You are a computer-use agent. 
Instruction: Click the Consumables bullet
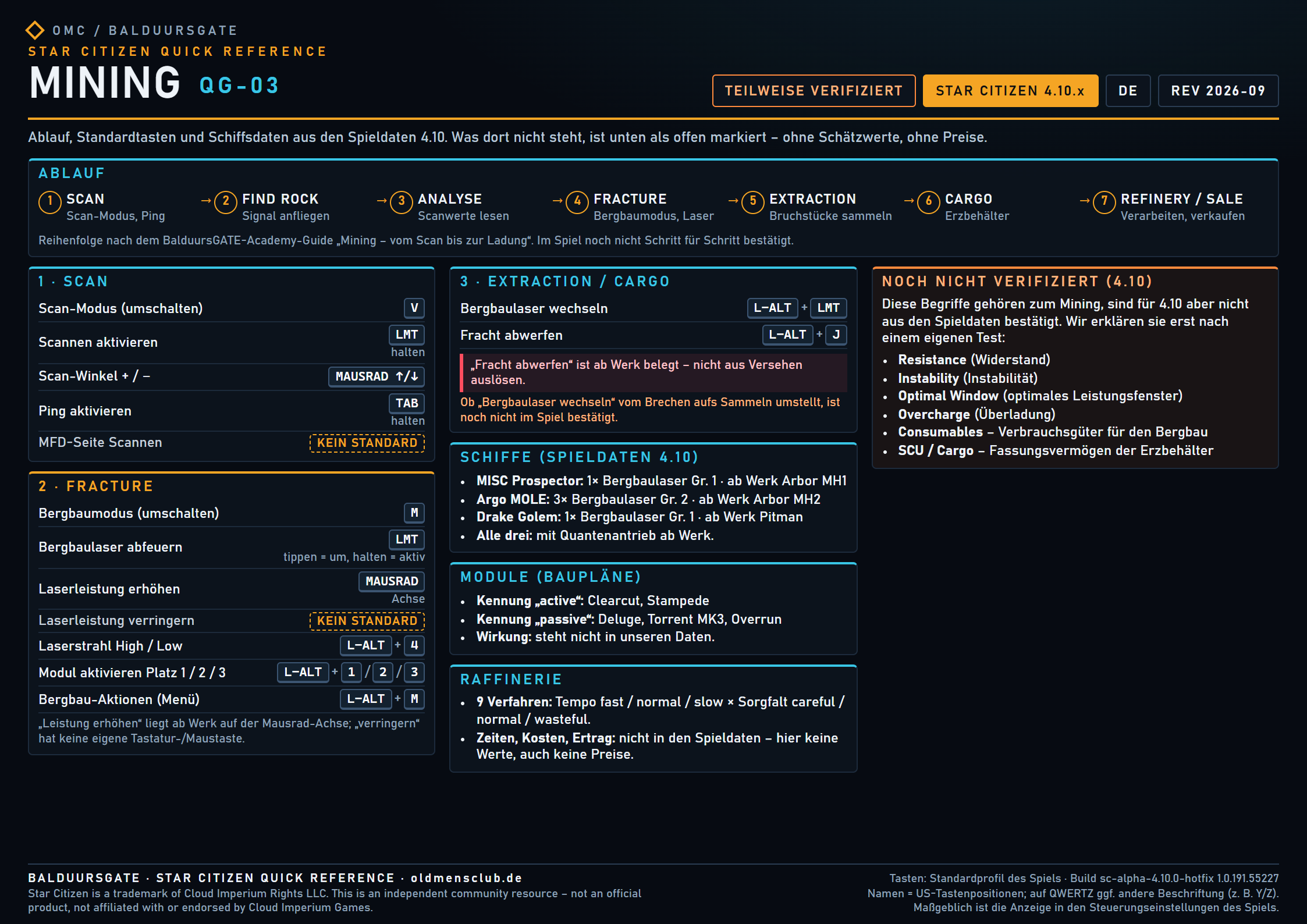(x=1053, y=432)
